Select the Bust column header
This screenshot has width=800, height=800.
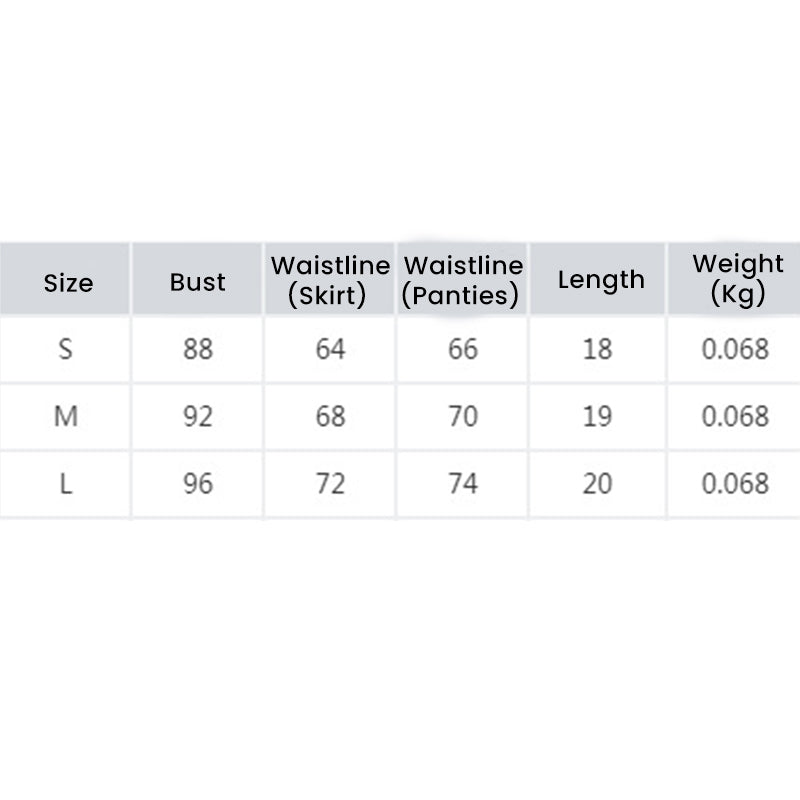(198, 282)
